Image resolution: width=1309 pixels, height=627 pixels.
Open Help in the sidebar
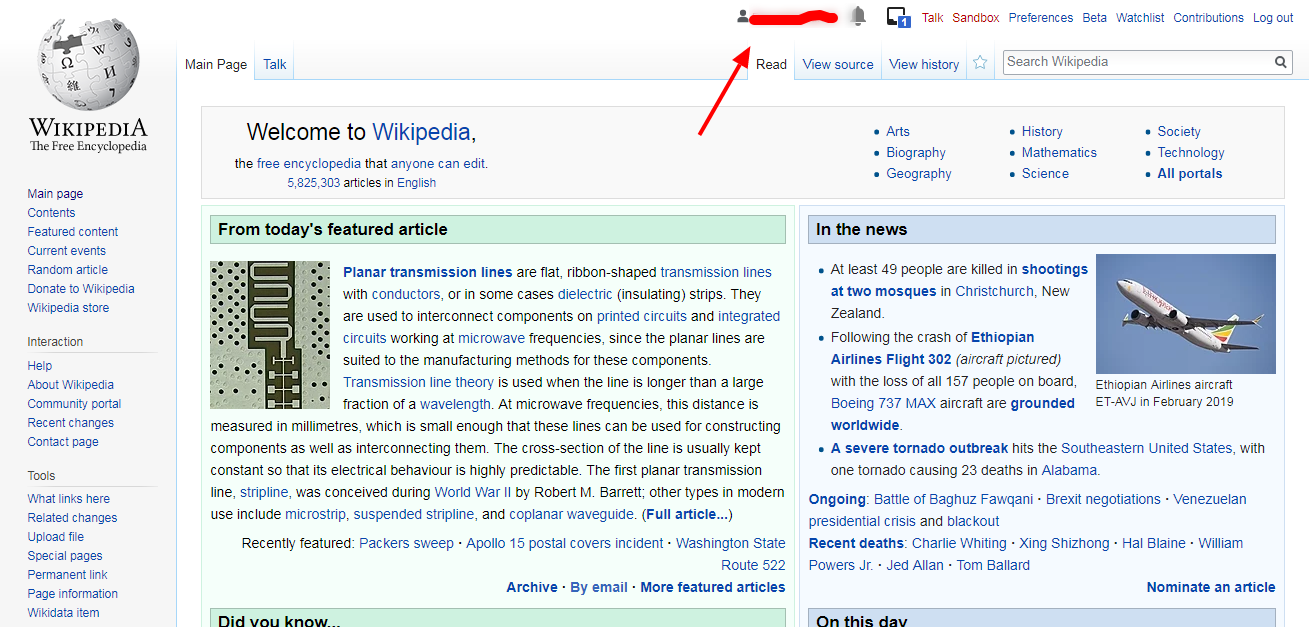[40, 366]
